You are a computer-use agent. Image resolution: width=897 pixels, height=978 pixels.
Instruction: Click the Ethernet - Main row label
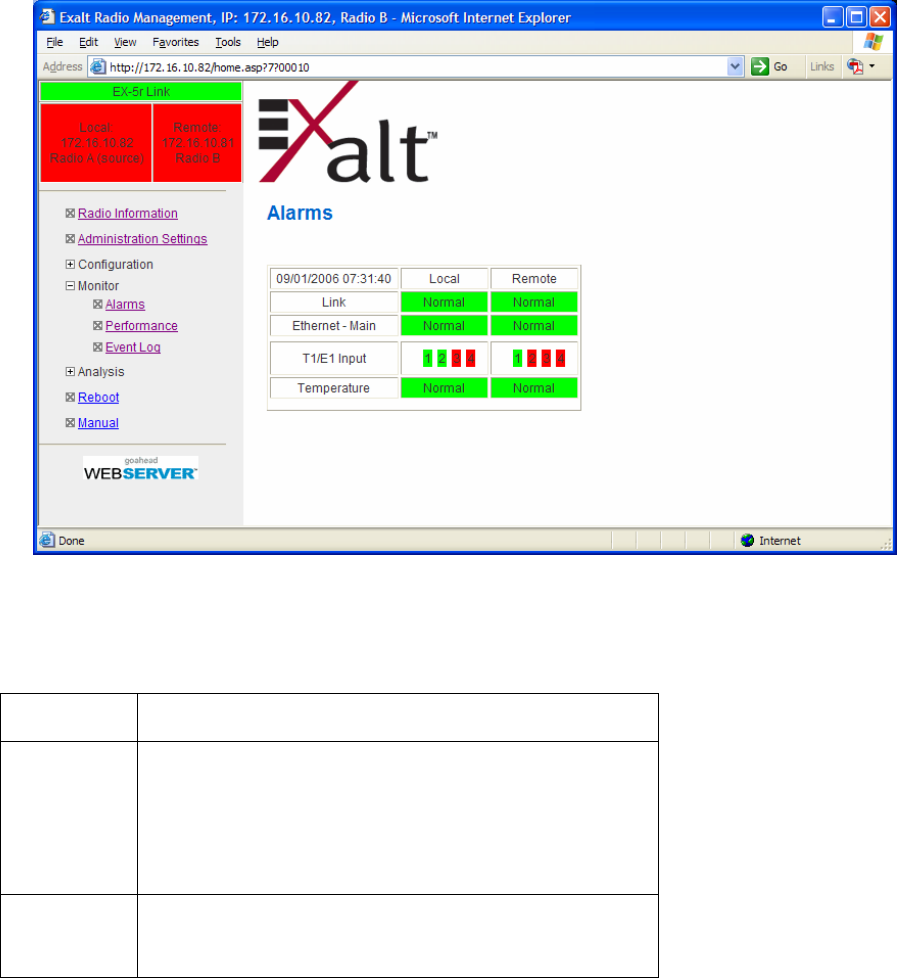coord(334,326)
